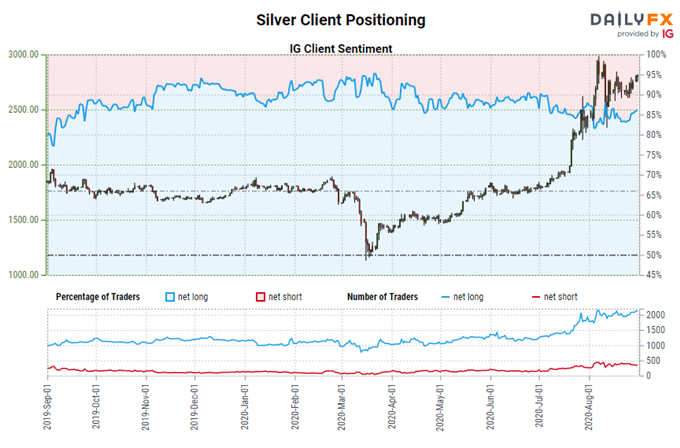The height and width of the screenshot is (448, 680).
Task: Click red net short line in Number legend
Action: (x=535, y=296)
